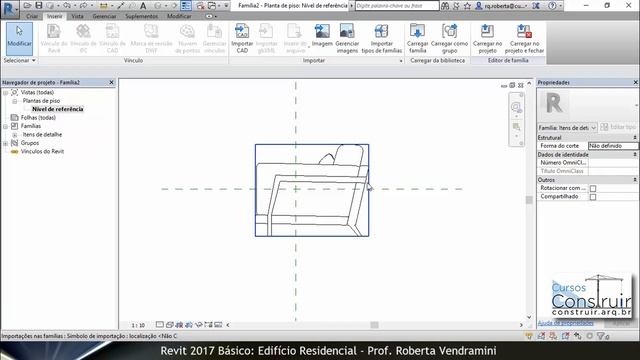Expand the Itens de detalhe node
The image size is (640, 360).
[x=15, y=135]
